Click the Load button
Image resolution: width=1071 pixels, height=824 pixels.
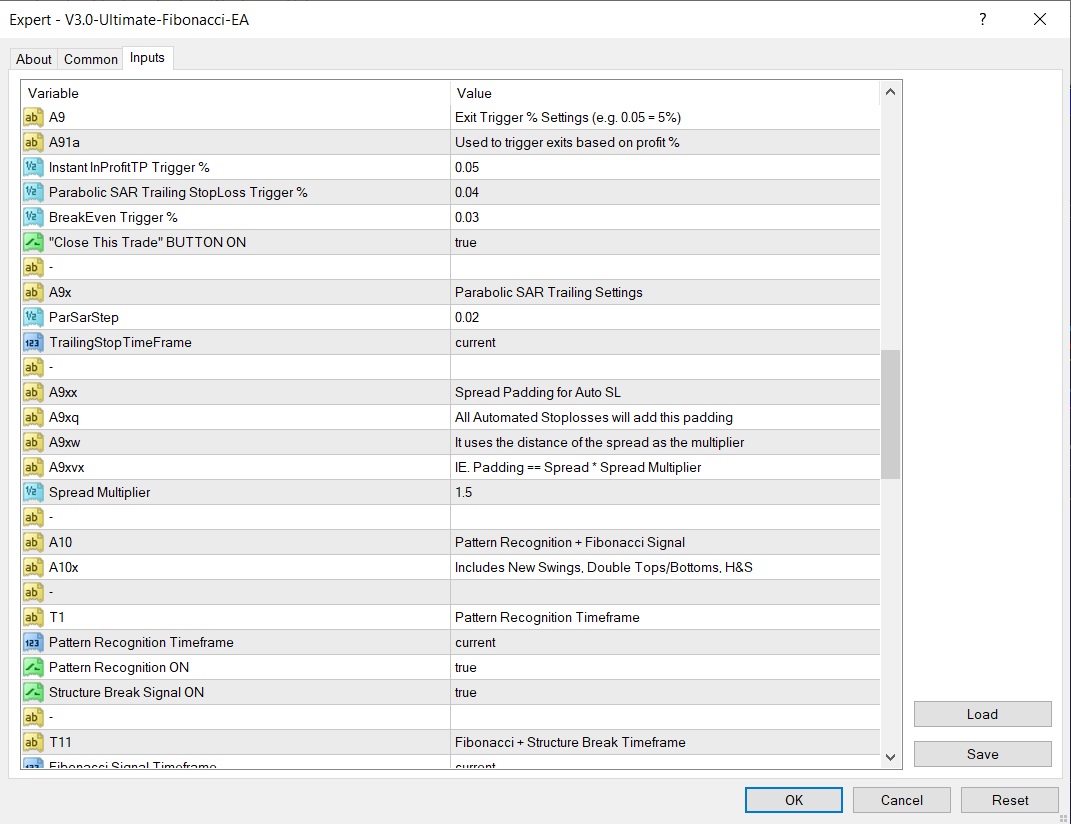982,714
